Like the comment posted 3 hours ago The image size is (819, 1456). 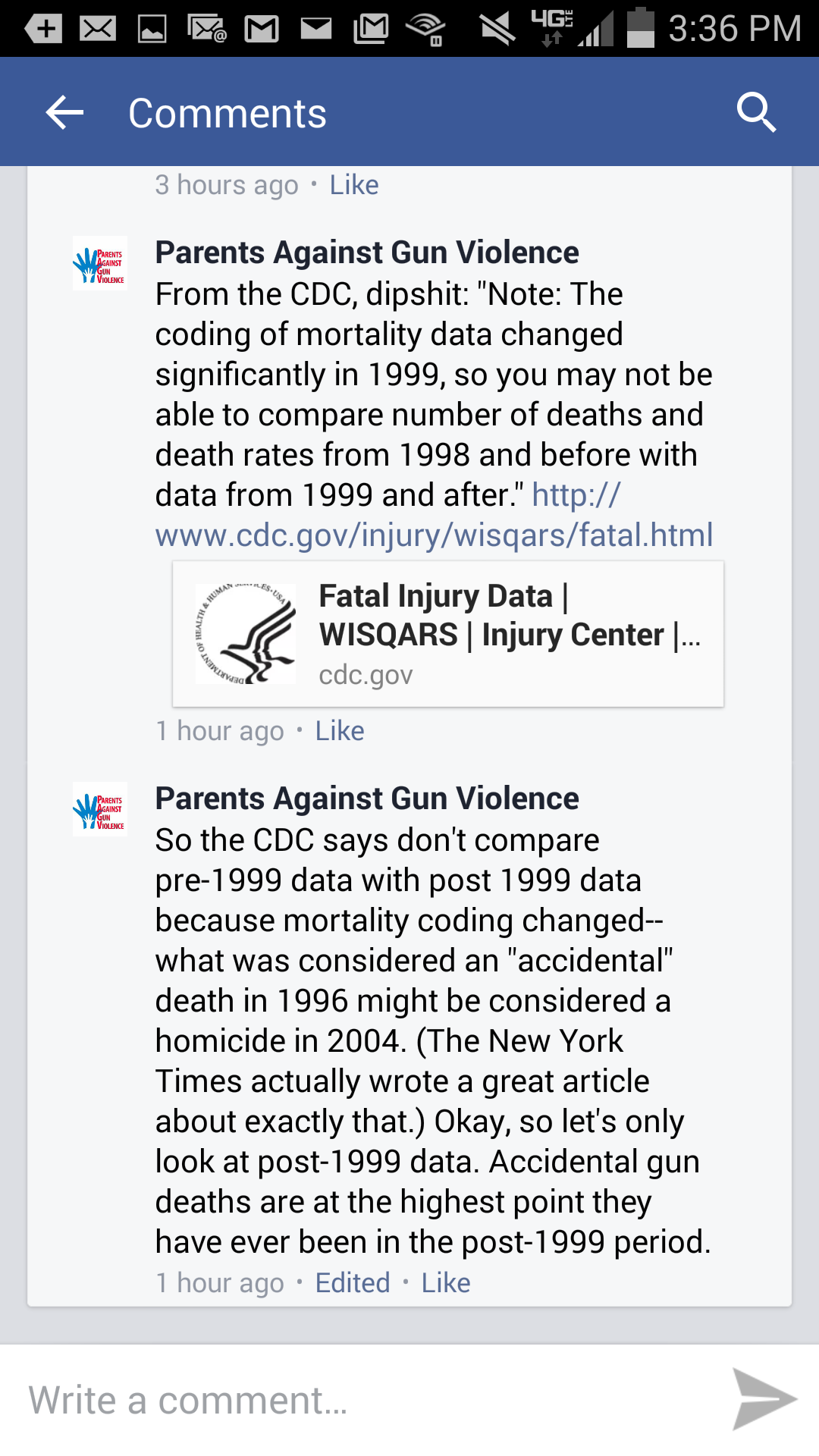(353, 185)
